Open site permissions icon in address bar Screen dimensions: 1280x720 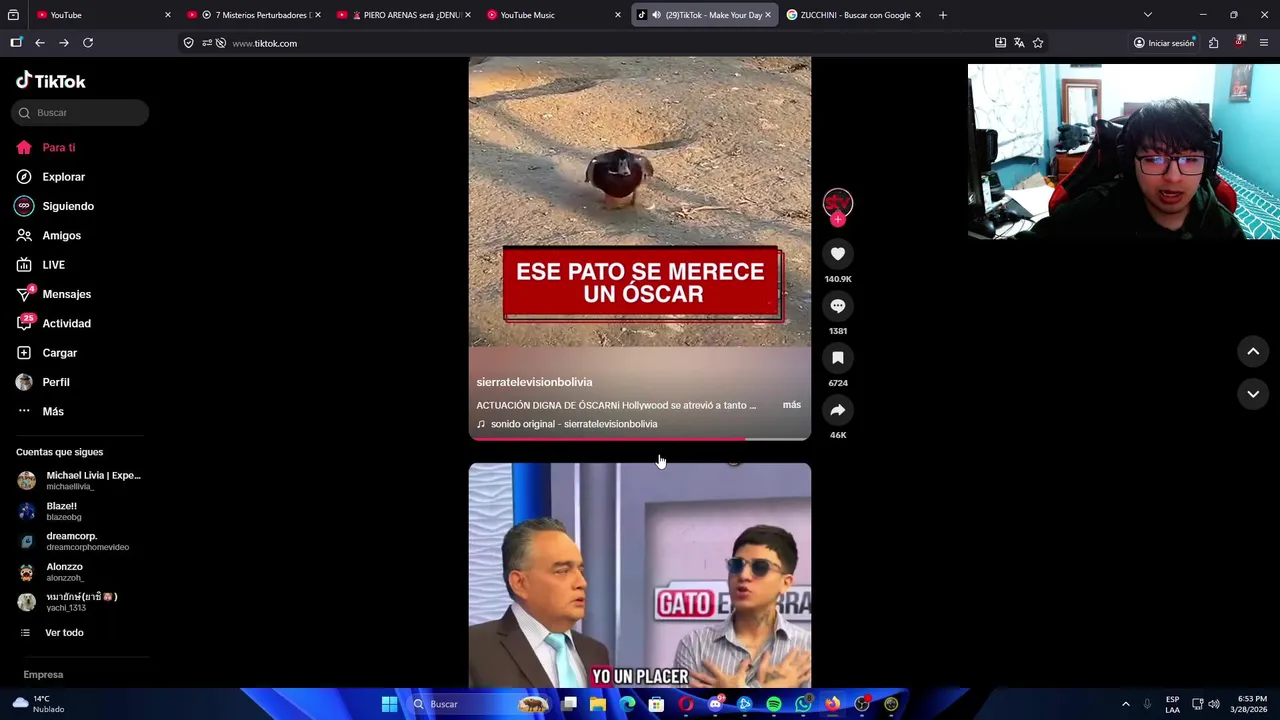[x=206, y=43]
